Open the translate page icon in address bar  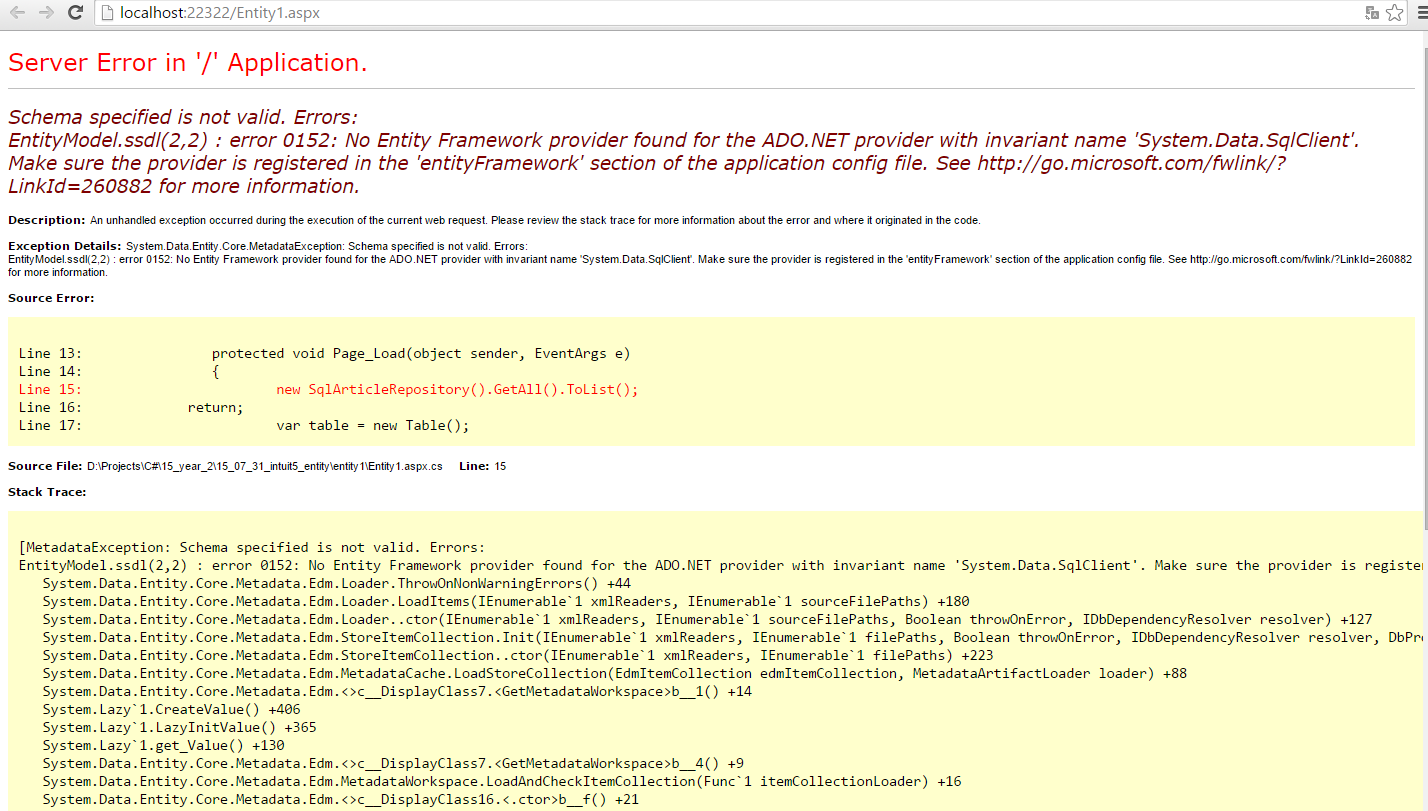pyautogui.click(x=1373, y=13)
